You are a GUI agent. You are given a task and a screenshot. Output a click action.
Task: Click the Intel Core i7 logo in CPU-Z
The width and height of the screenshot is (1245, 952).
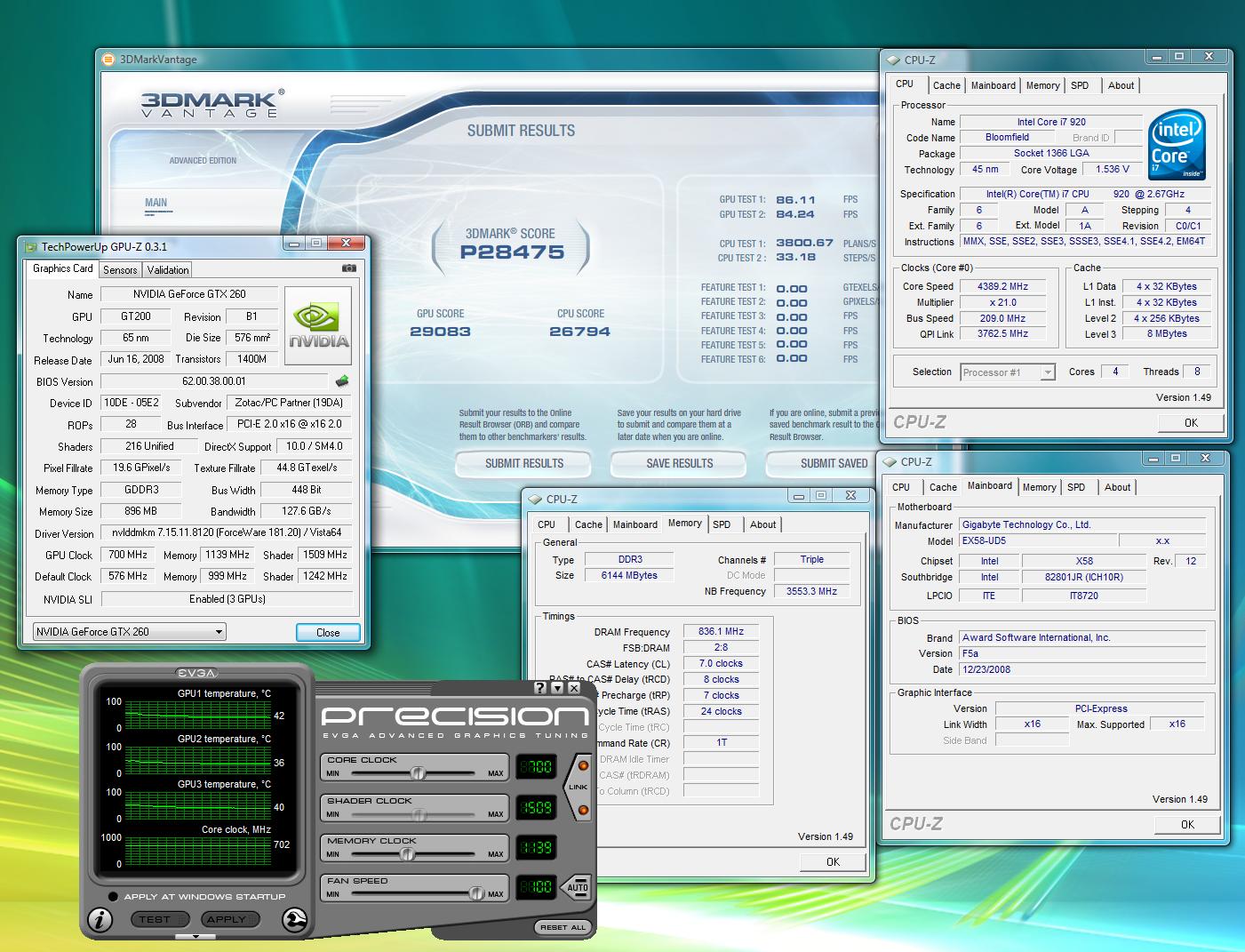(1176, 144)
